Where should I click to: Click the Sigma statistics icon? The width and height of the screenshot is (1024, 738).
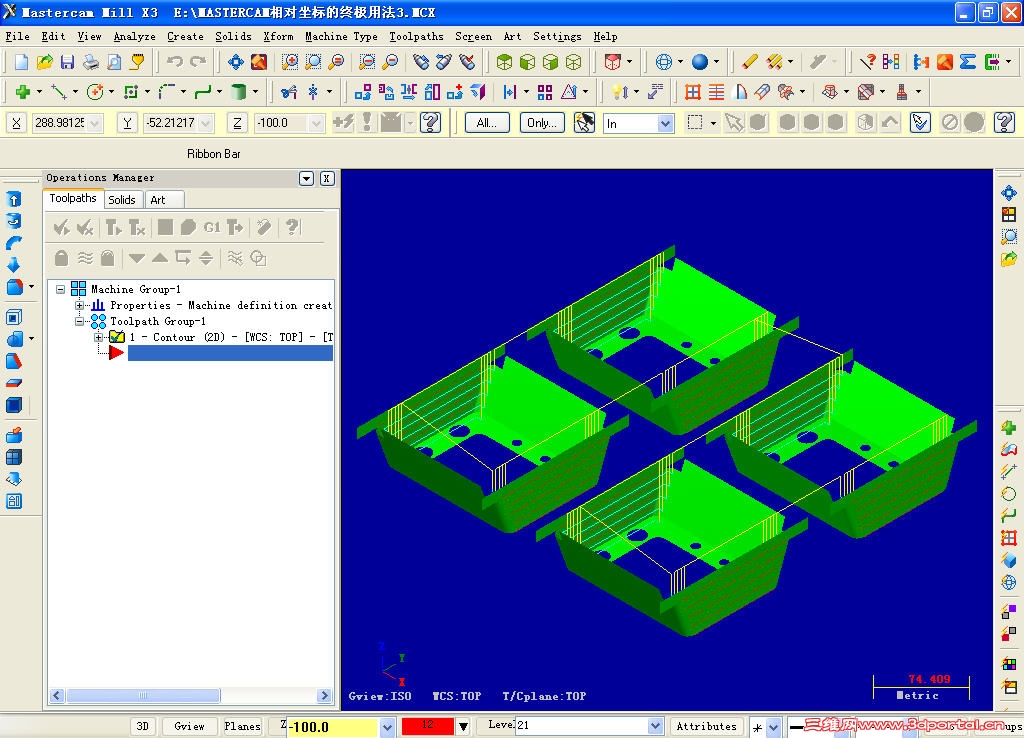pyautogui.click(x=968, y=62)
